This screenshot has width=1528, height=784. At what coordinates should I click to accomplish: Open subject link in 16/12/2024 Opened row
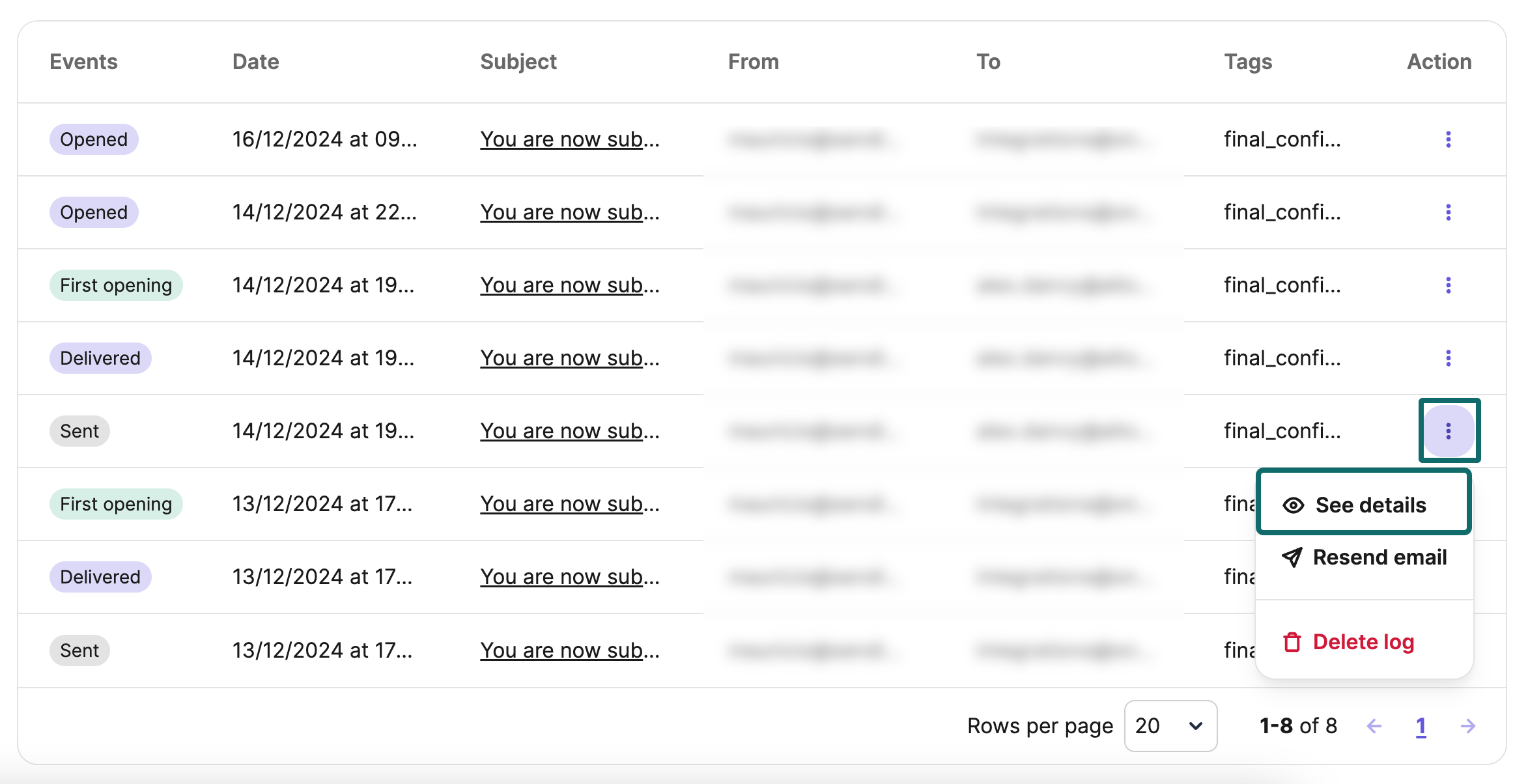(x=570, y=139)
